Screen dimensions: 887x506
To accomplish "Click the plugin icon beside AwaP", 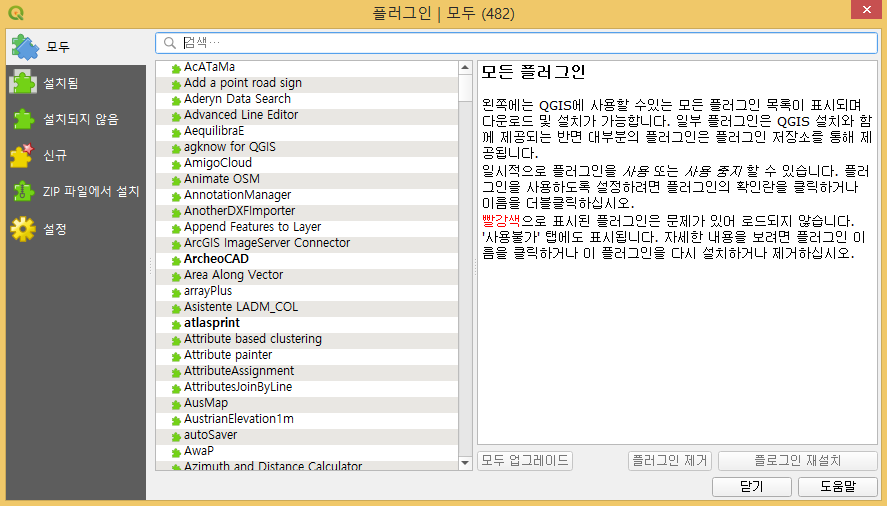I will [x=176, y=453].
